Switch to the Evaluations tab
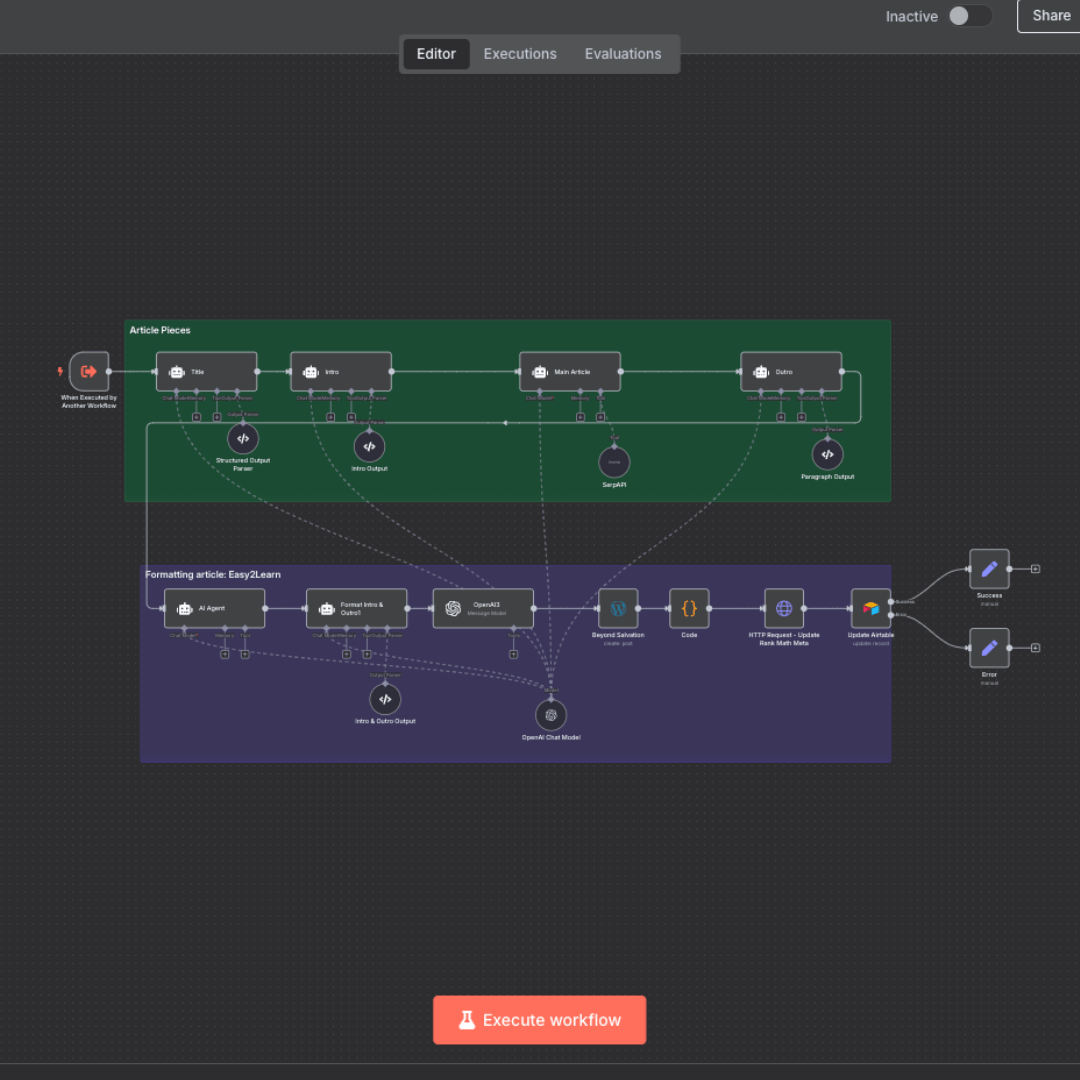Viewport: 1080px width, 1080px height. (x=623, y=54)
